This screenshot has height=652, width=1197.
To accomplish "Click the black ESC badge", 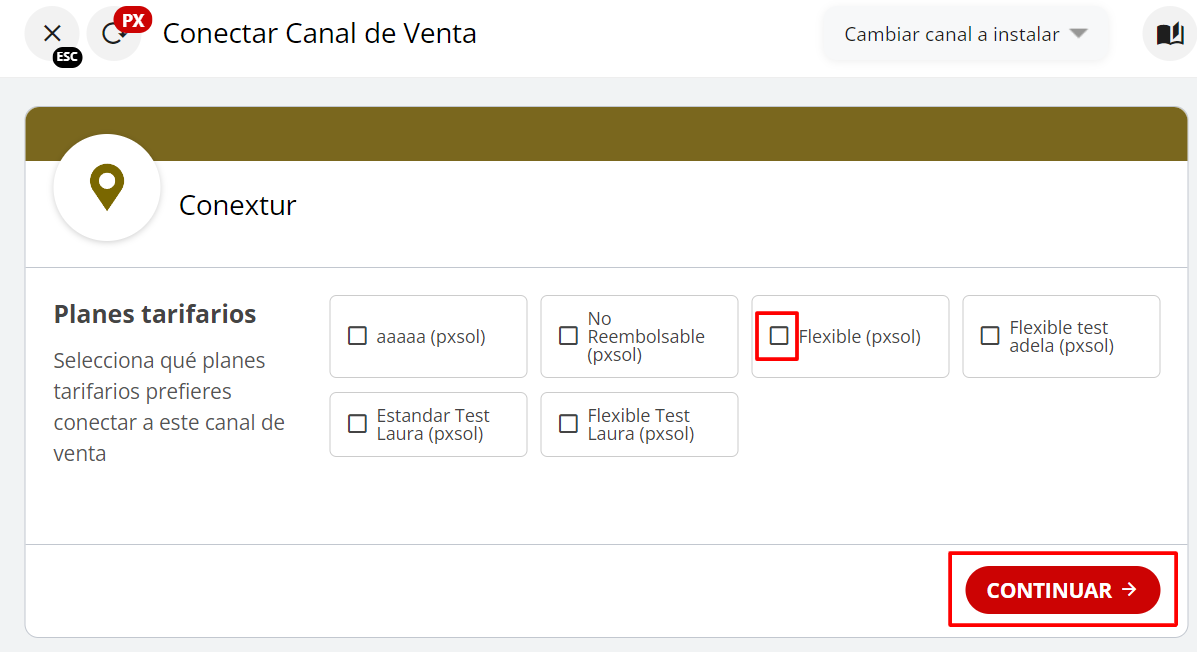I will 67,57.
